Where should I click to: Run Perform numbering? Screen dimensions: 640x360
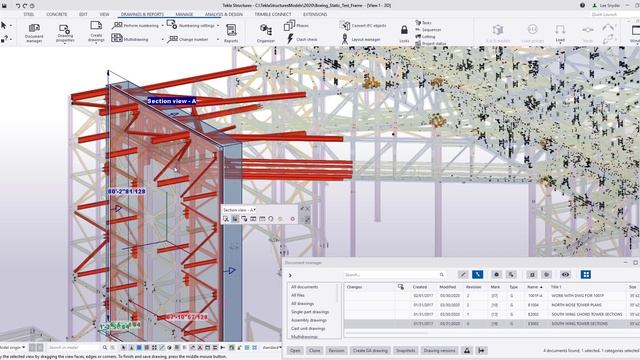(135, 25)
